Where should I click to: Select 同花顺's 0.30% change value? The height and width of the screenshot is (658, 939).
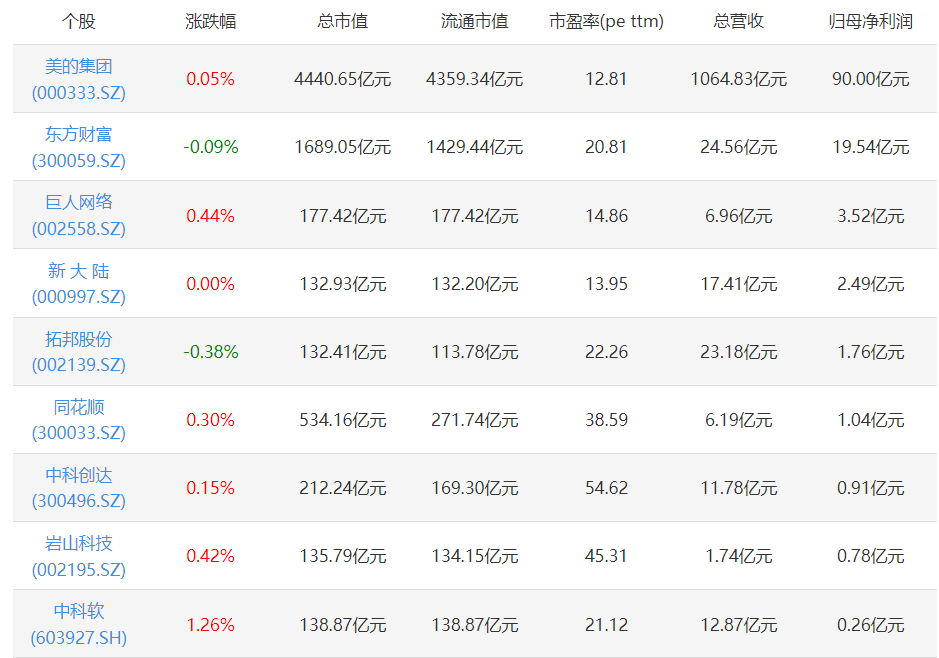pyautogui.click(x=210, y=420)
